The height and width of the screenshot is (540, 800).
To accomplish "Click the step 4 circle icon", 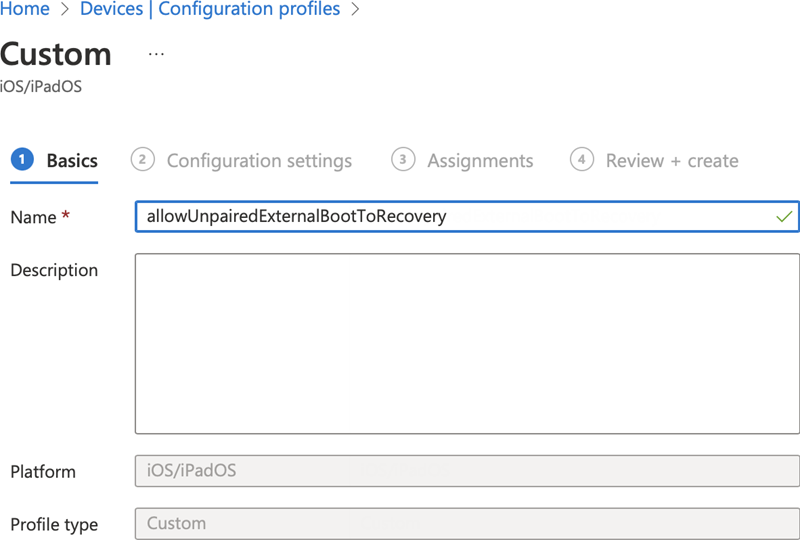I will [x=582, y=159].
